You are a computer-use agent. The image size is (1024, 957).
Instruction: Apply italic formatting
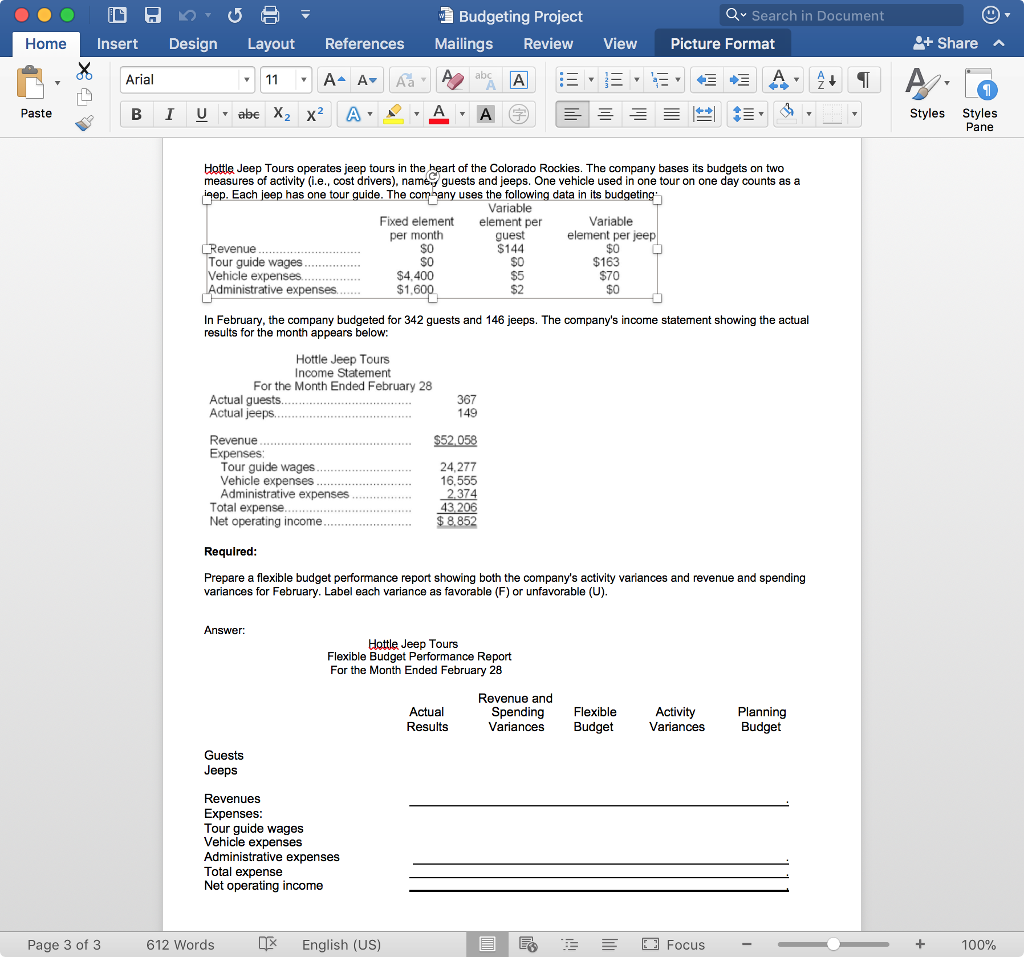pos(168,114)
